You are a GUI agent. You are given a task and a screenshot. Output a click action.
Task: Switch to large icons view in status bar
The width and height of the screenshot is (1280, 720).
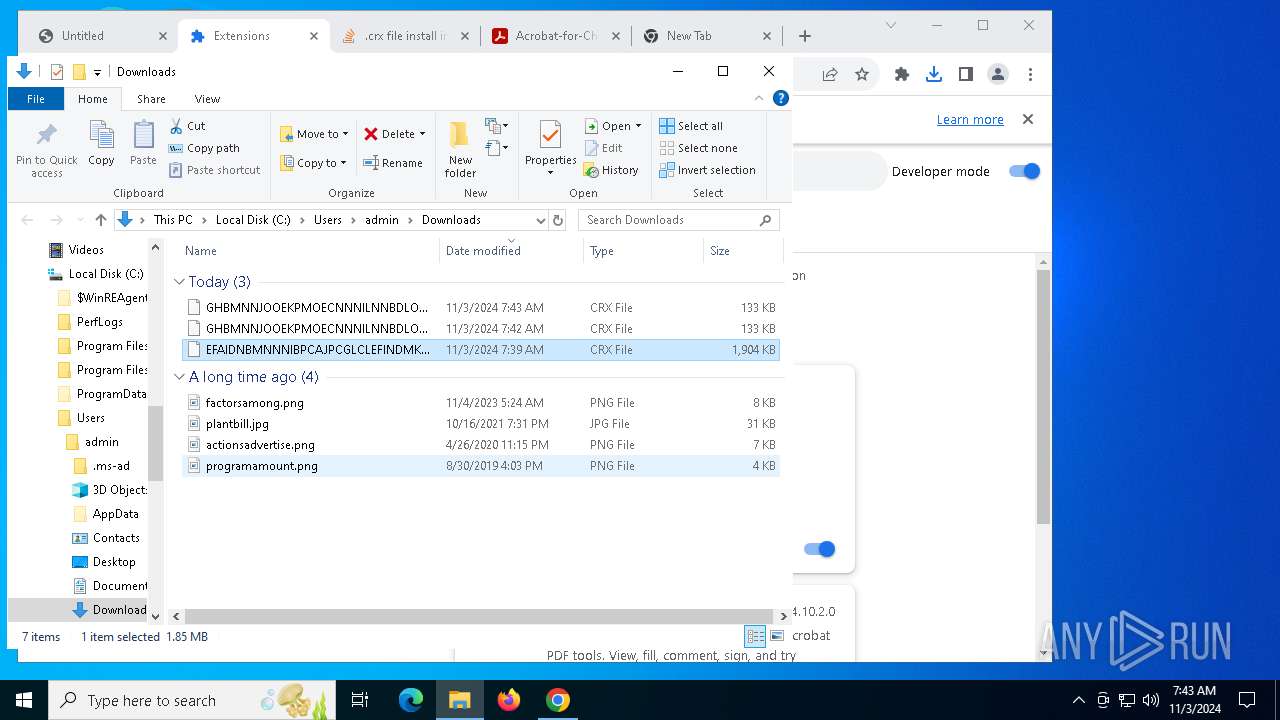pyautogui.click(x=776, y=636)
